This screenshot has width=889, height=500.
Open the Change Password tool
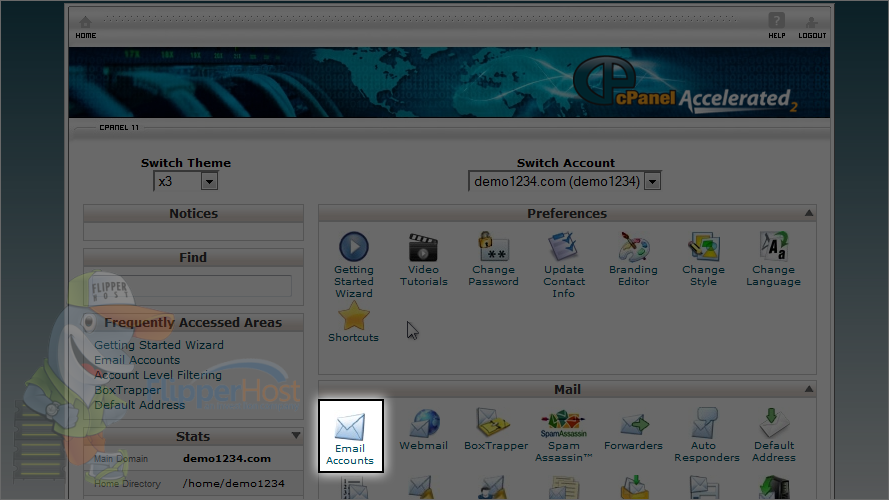coord(493,259)
